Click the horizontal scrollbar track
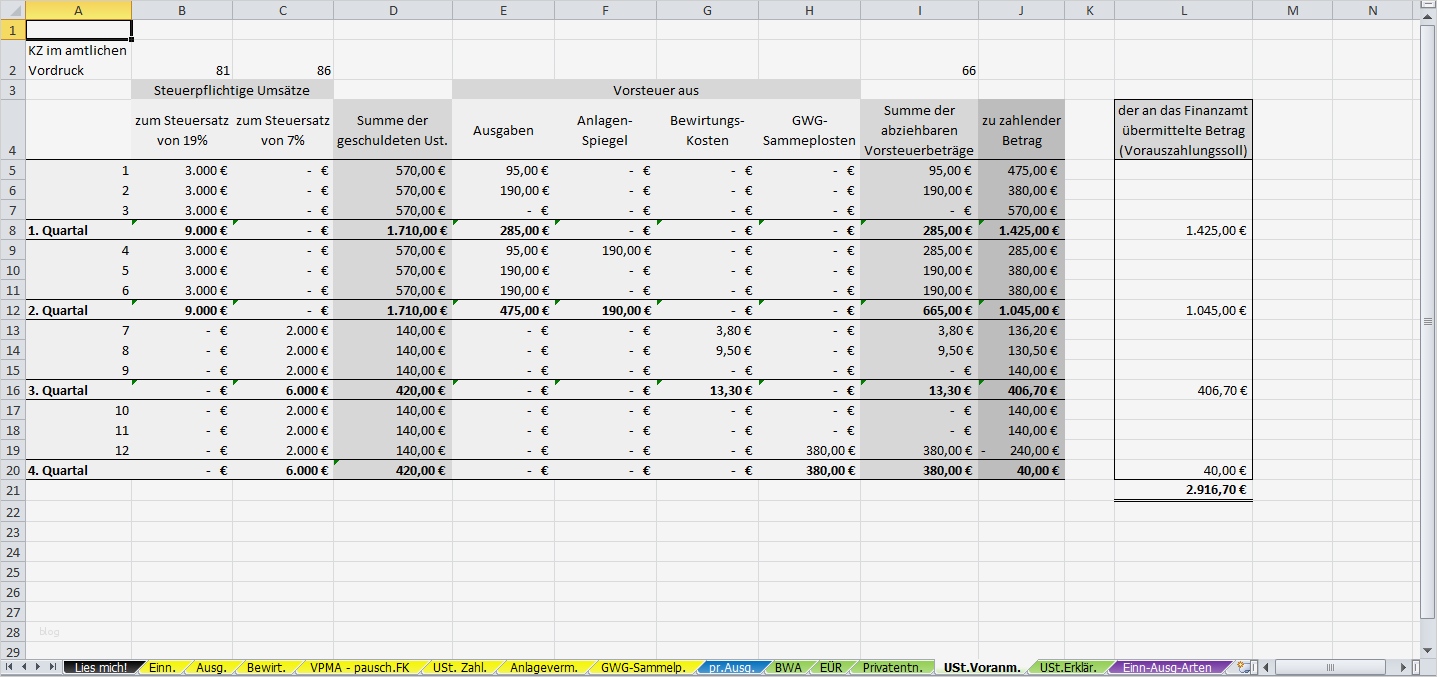The height and width of the screenshot is (677, 1437). point(1330,667)
